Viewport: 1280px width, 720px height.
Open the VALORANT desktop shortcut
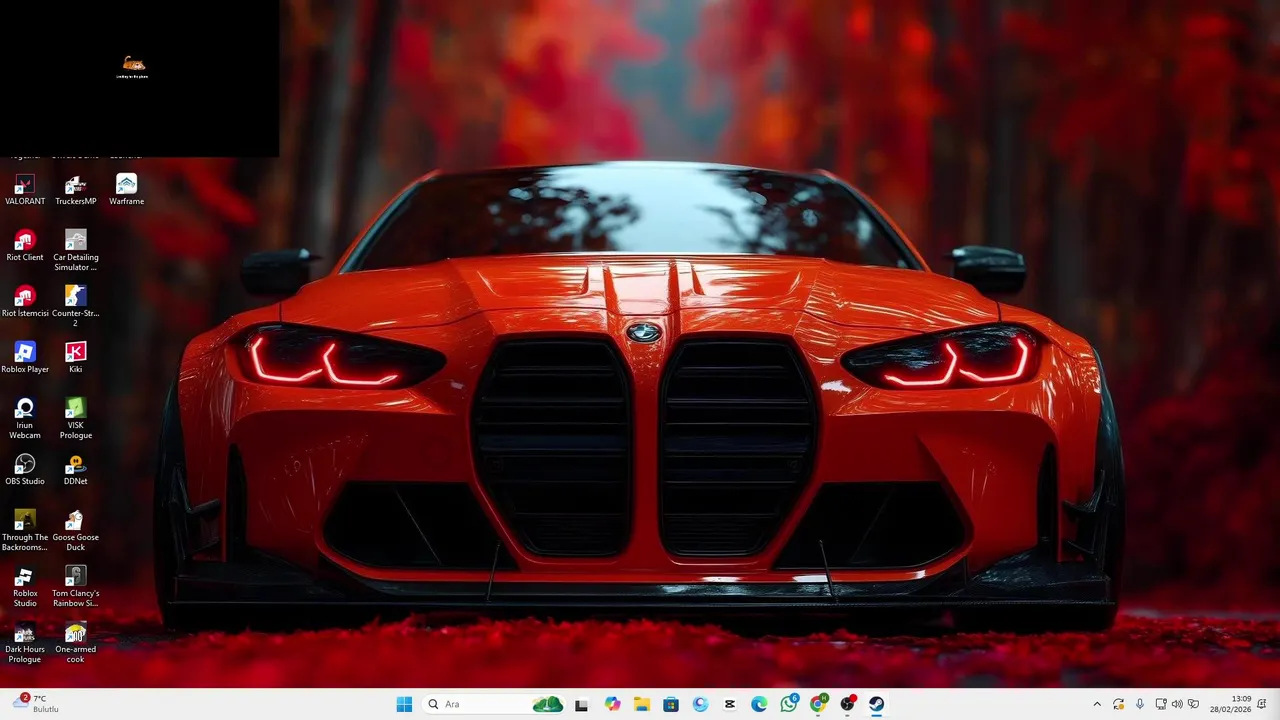click(x=25, y=189)
